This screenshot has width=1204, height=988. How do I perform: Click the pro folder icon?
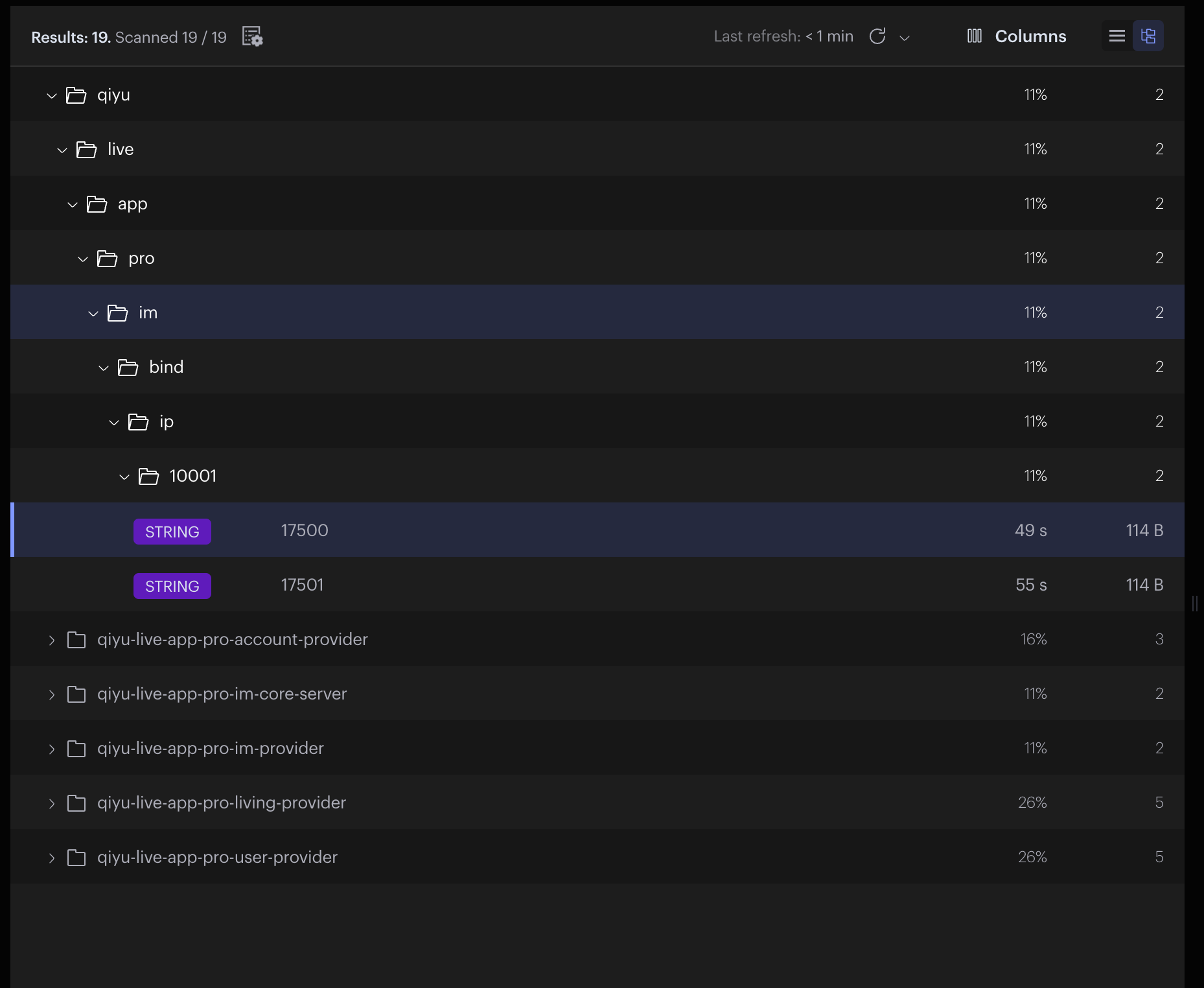coord(107,259)
